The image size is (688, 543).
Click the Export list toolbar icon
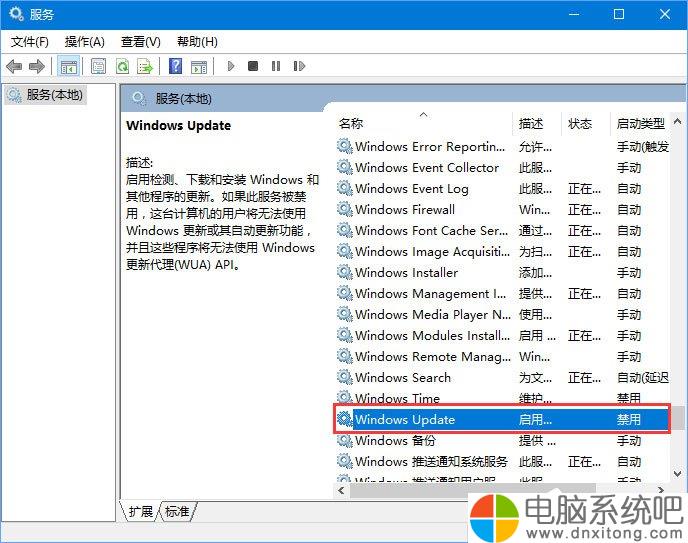point(144,67)
